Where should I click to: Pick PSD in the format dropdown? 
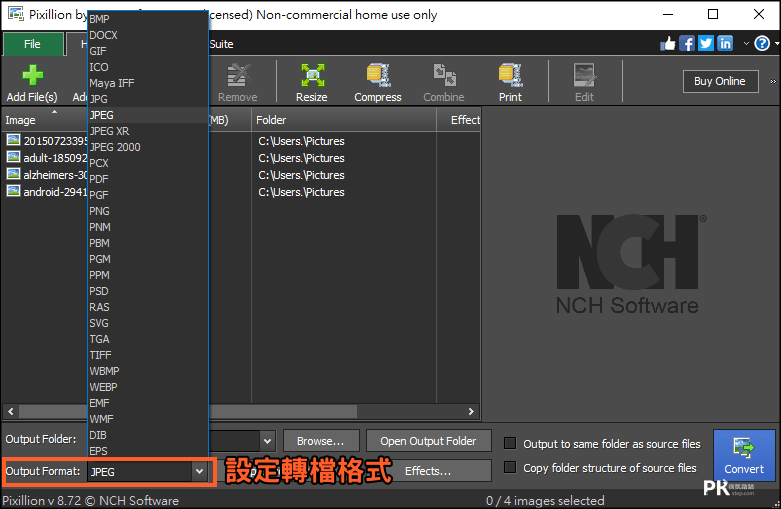tap(148, 291)
